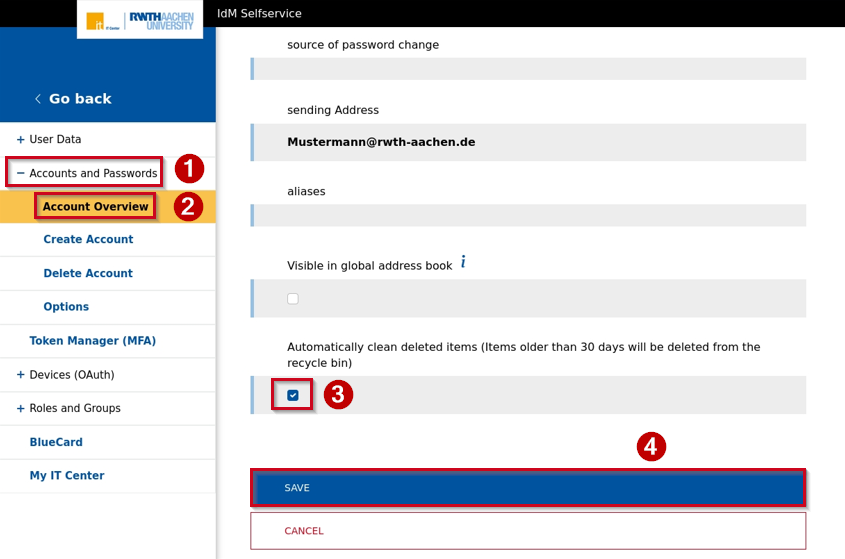Open the Account Overview menu item
The width and height of the screenshot is (845, 559).
(x=95, y=206)
